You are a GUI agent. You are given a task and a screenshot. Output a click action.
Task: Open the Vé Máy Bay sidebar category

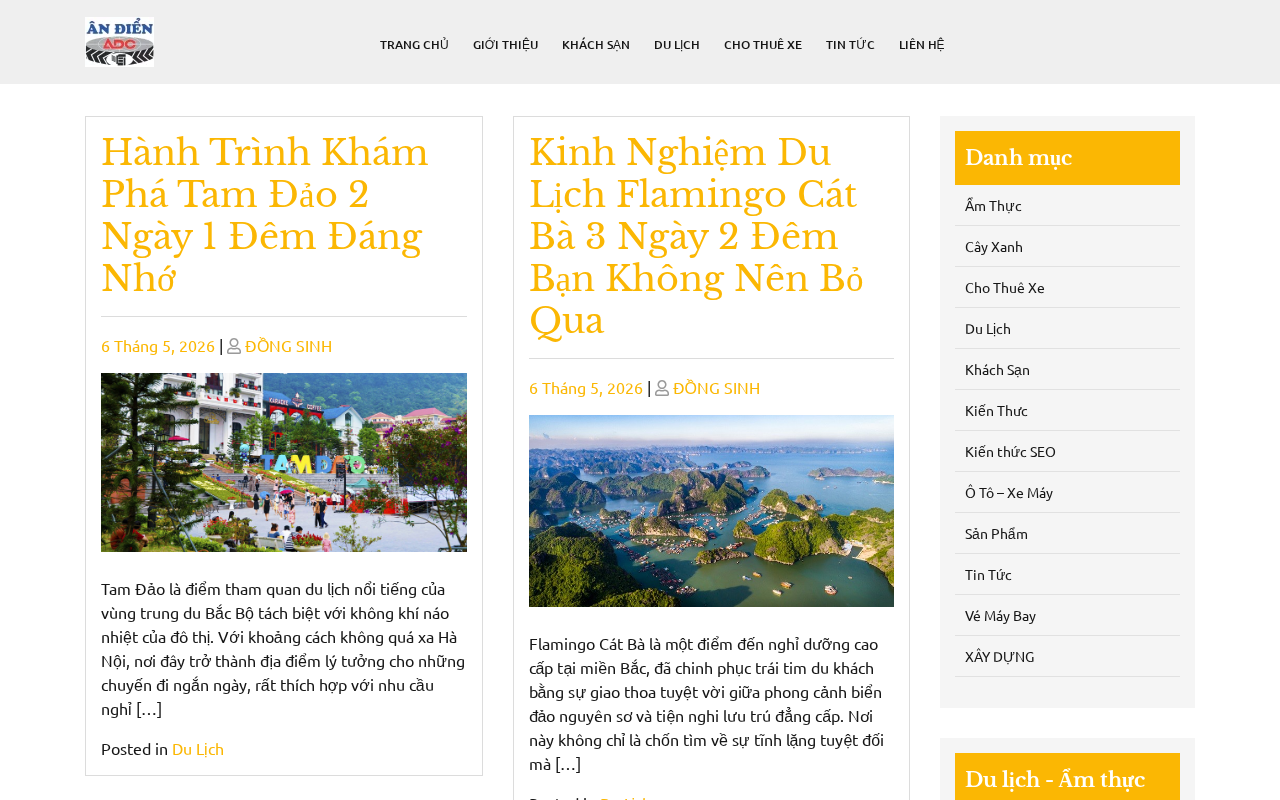tap(1000, 615)
